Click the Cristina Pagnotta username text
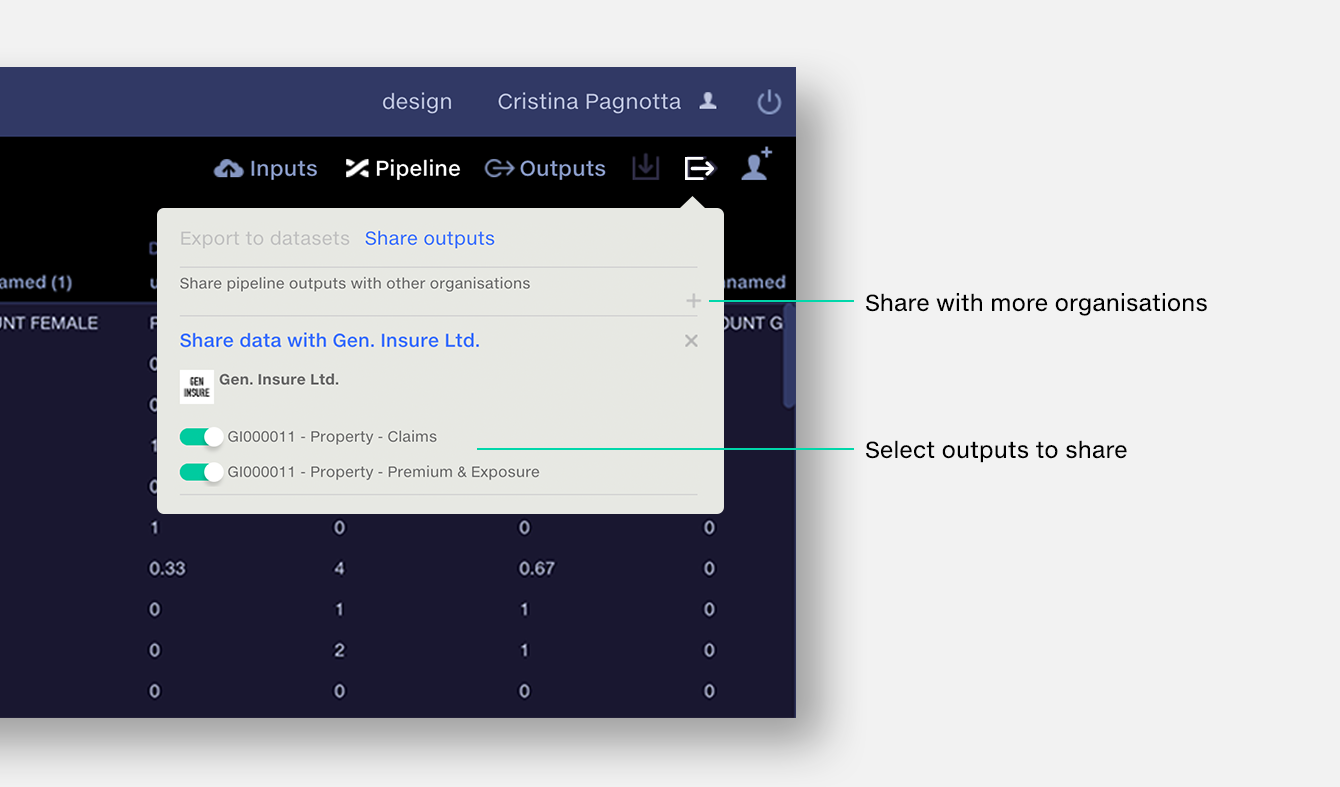Viewport: 1340px width, 787px height. tap(589, 101)
